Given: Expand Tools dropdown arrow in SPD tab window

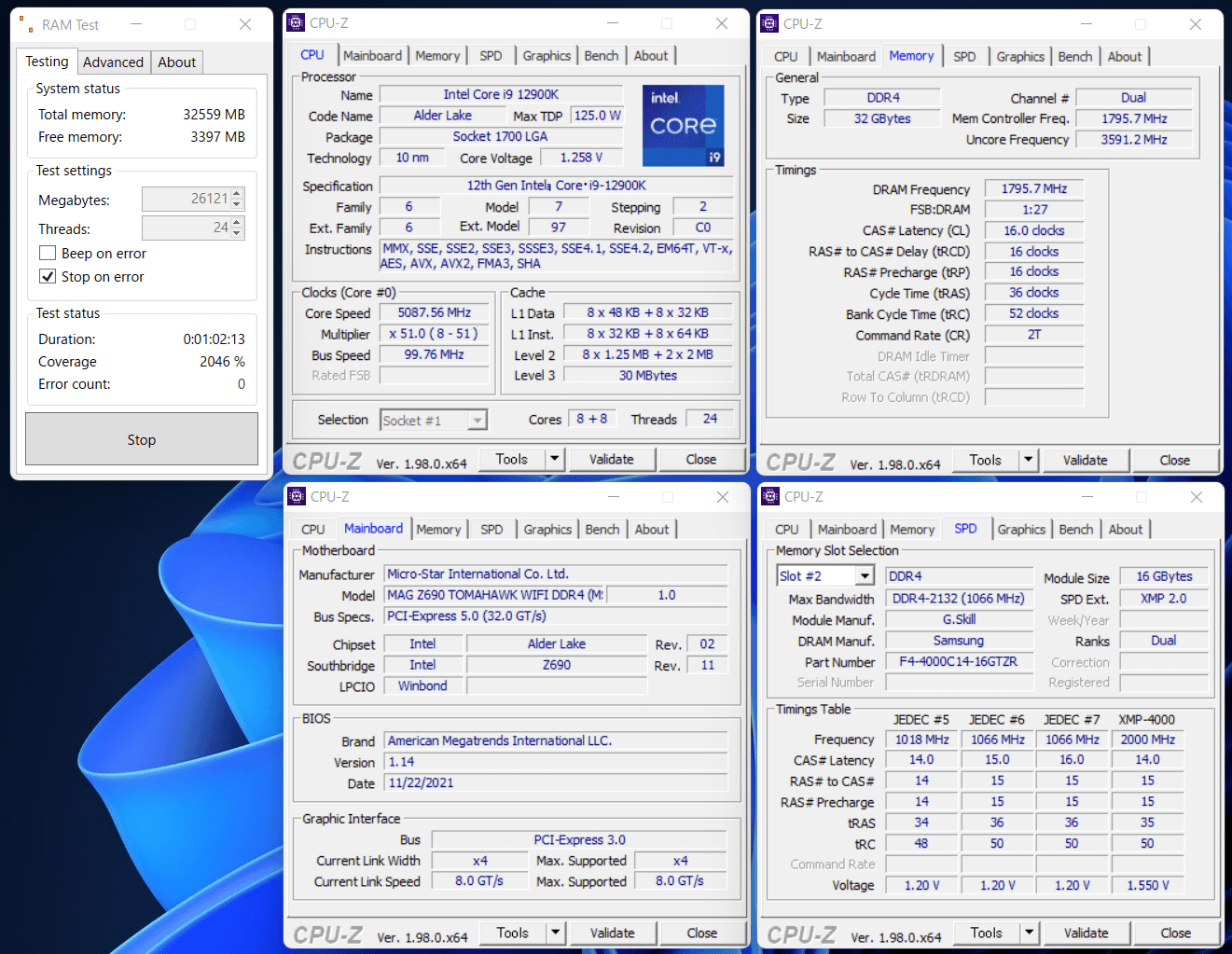Looking at the screenshot, I should 1030,933.
